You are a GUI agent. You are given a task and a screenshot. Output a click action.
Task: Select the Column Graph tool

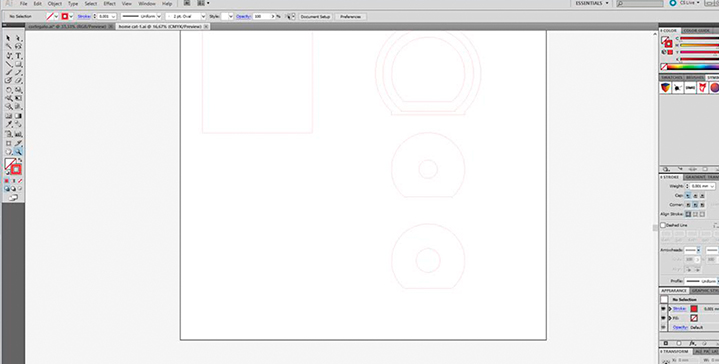[18, 134]
